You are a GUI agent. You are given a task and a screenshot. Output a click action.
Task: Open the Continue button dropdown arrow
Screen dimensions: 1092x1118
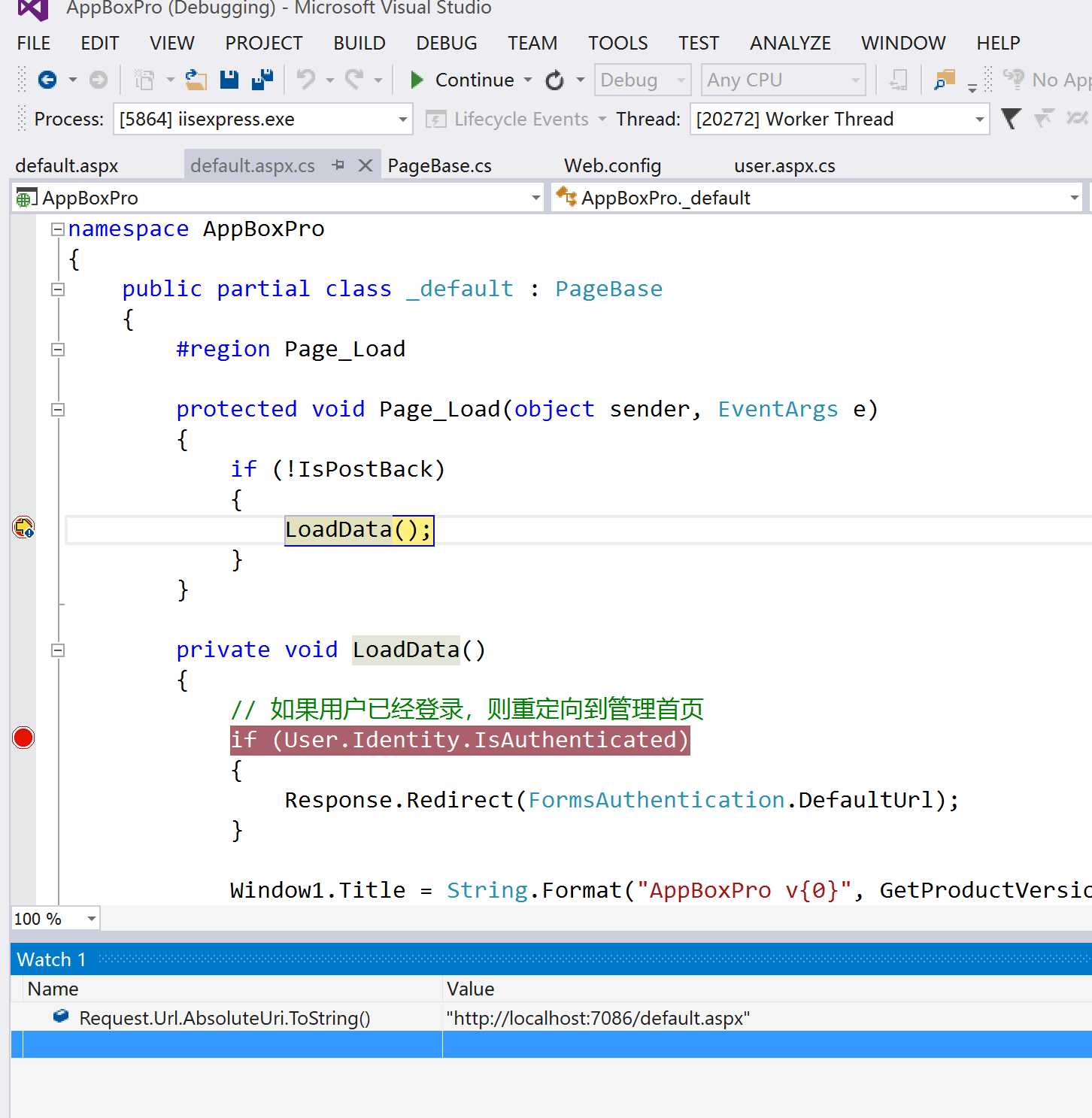pyautogui.click(x=528, y=80)
